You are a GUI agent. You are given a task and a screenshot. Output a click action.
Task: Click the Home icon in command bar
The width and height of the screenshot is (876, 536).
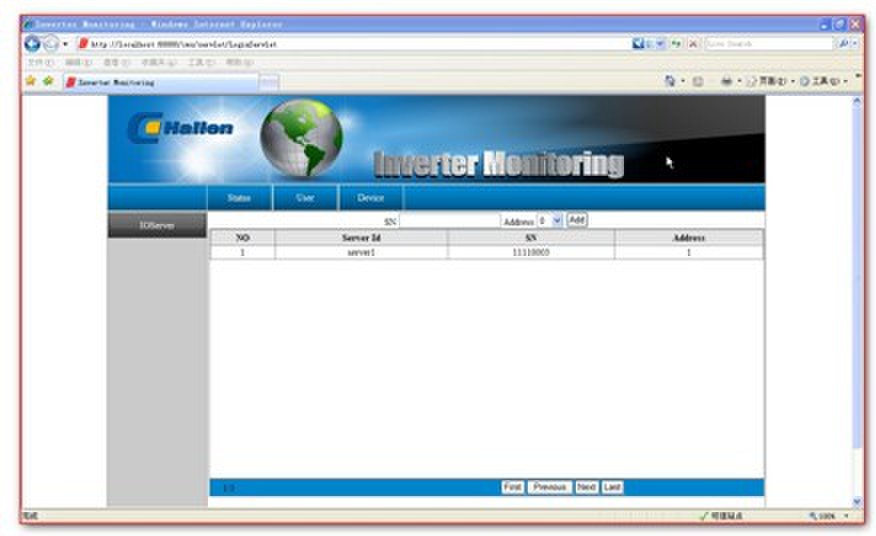coord(669,82)
